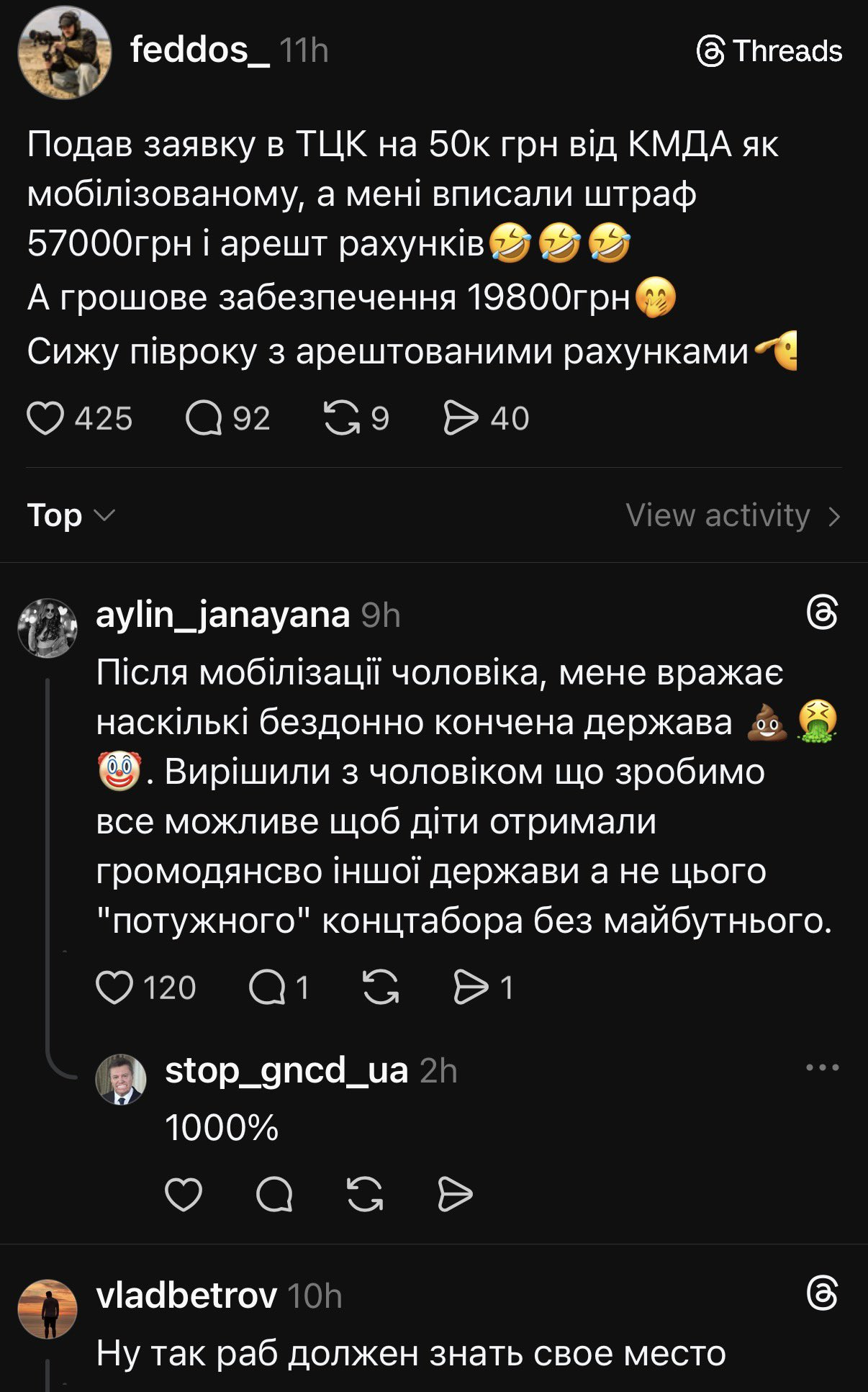Like the aylin_janayana reply
The width and height of the screenshot is (868, 1392).
(x=115, y=987)
